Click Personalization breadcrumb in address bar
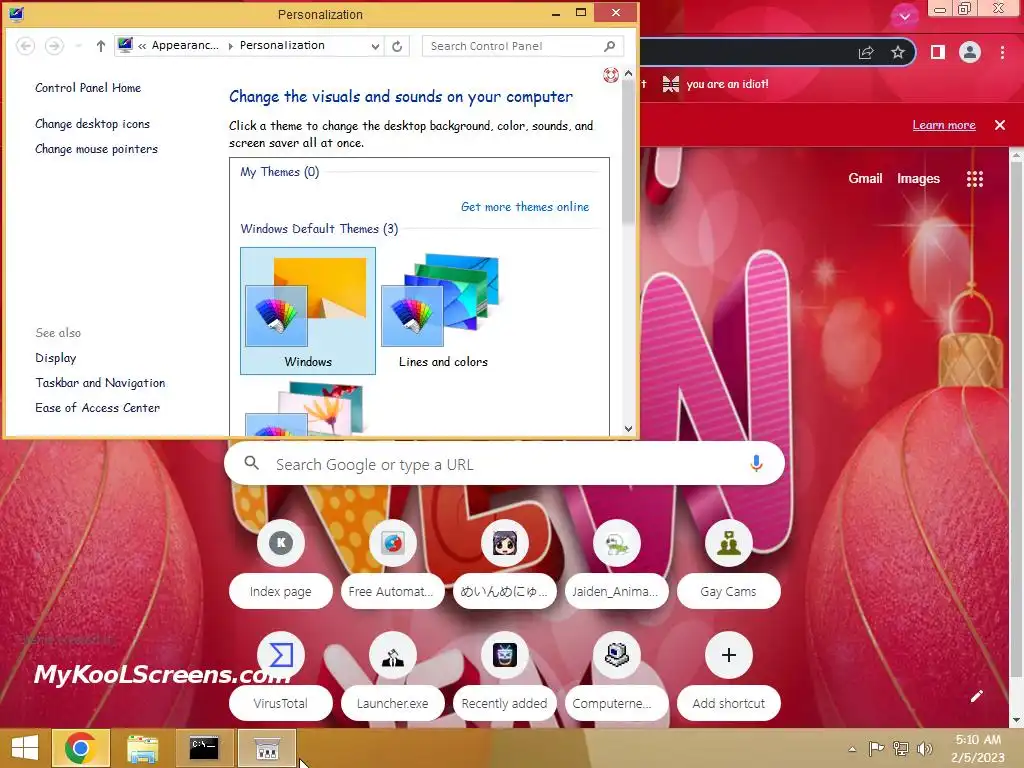The image size is (1024, 768). click(282, 45)
